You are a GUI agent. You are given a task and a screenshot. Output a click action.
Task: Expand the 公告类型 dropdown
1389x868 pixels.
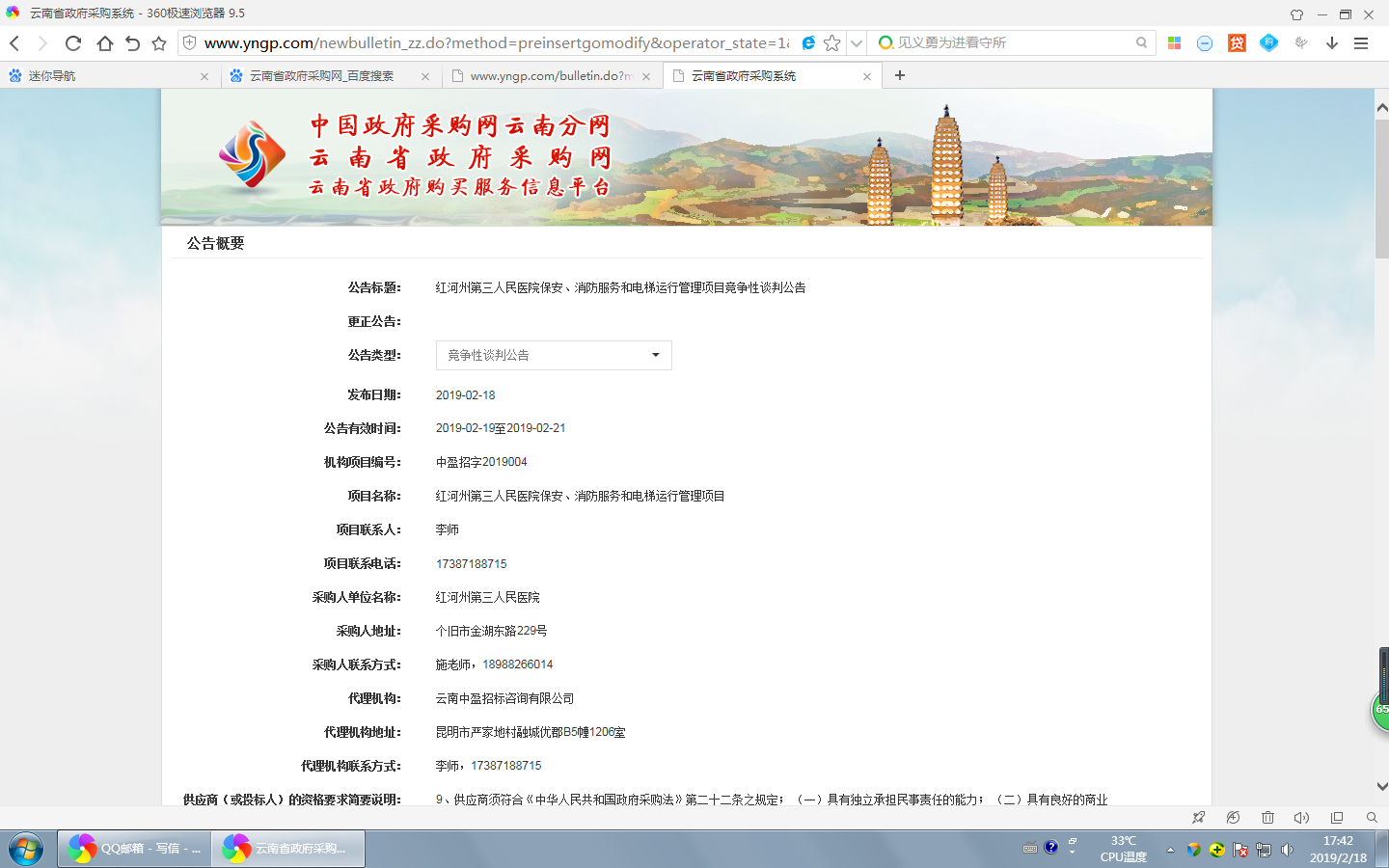pyautogui.click(x=554, y=355)
